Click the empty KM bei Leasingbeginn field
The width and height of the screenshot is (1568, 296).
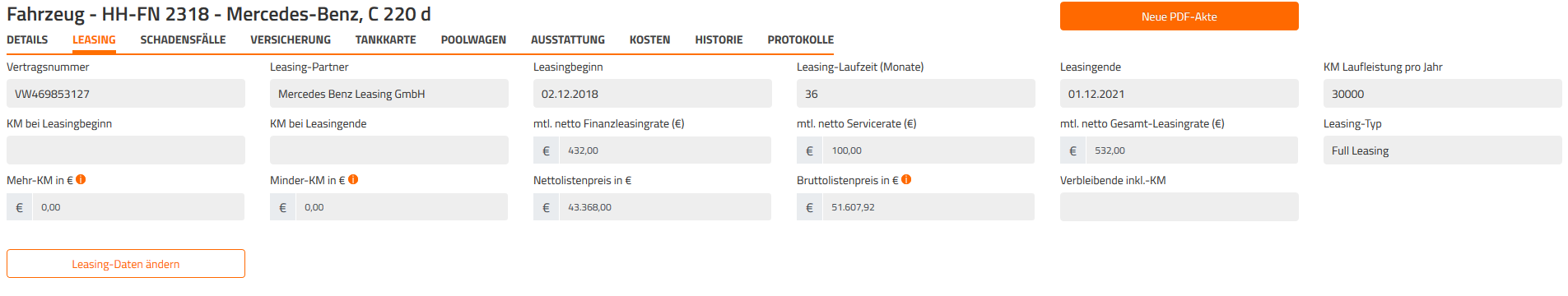pos(126,150)
